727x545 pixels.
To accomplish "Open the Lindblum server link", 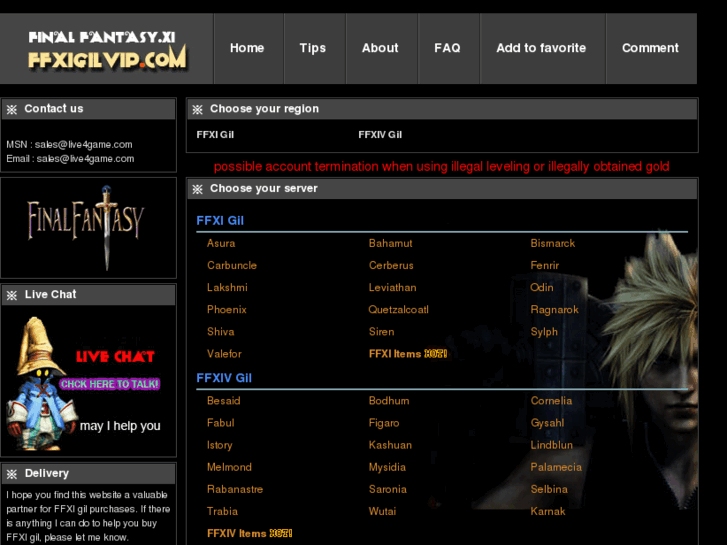I will tap(552, 445).
